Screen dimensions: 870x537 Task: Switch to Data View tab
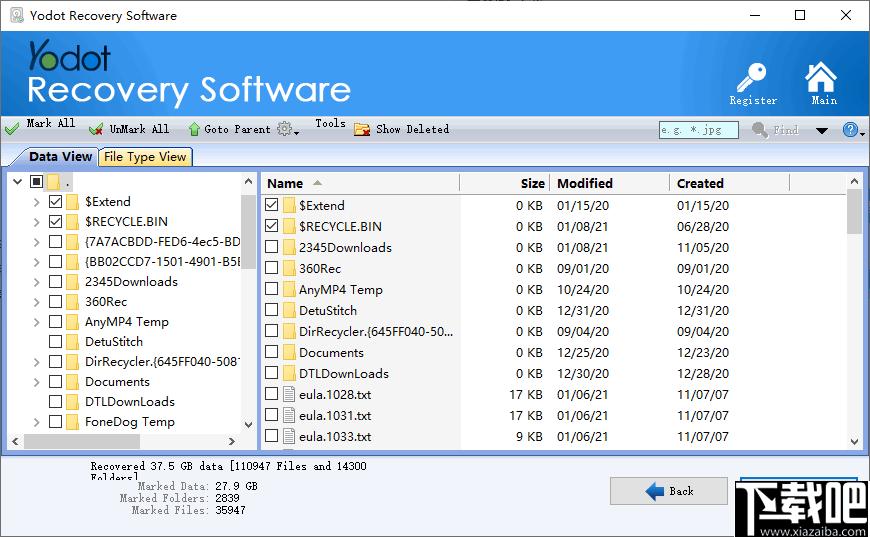[60, 157]
